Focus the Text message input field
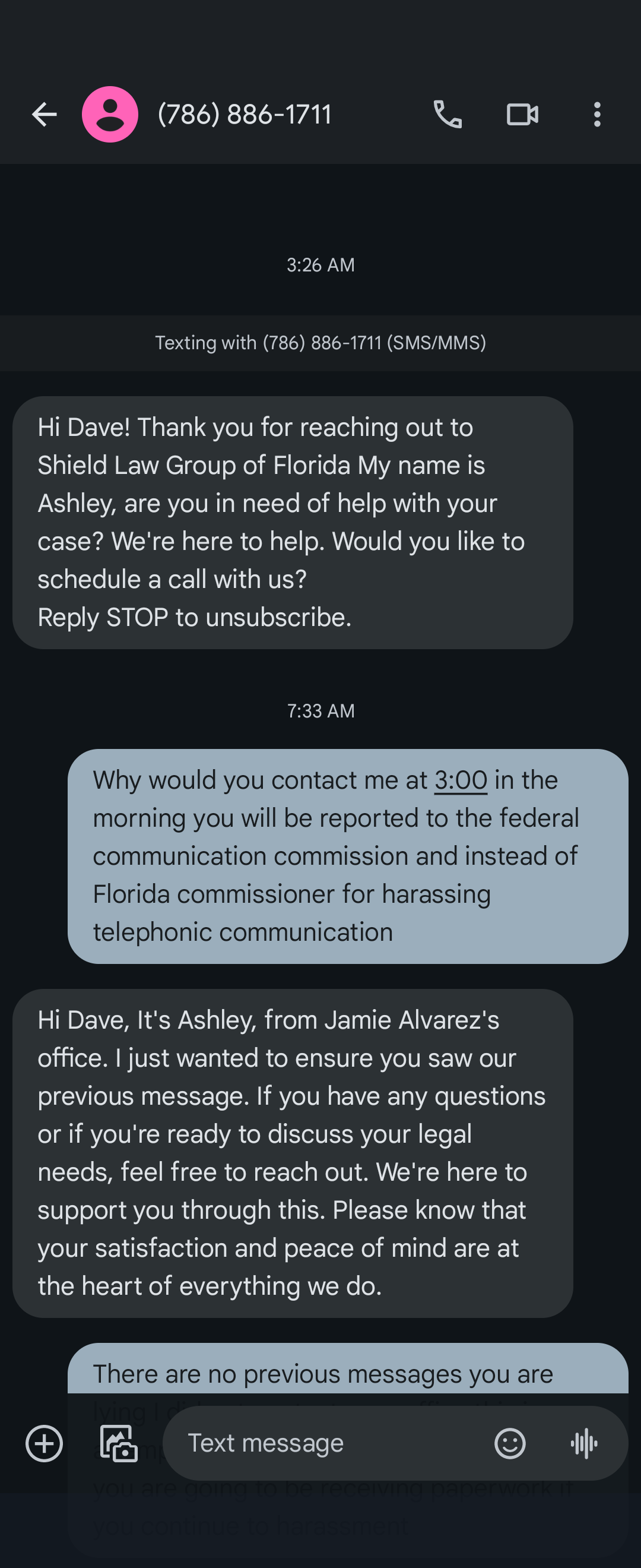 pos(328,1443)
